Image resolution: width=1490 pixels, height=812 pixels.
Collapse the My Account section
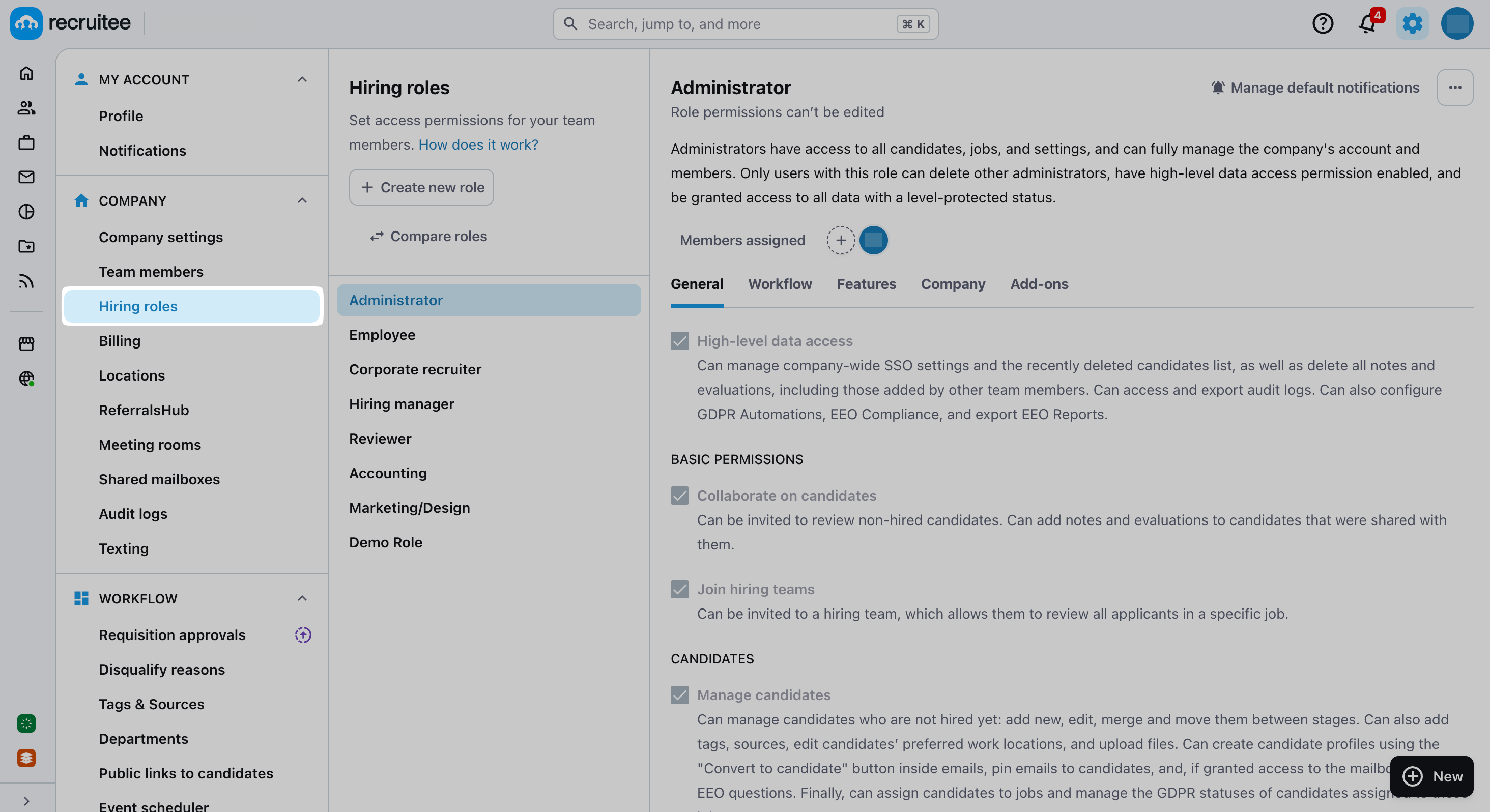[302, 79]
